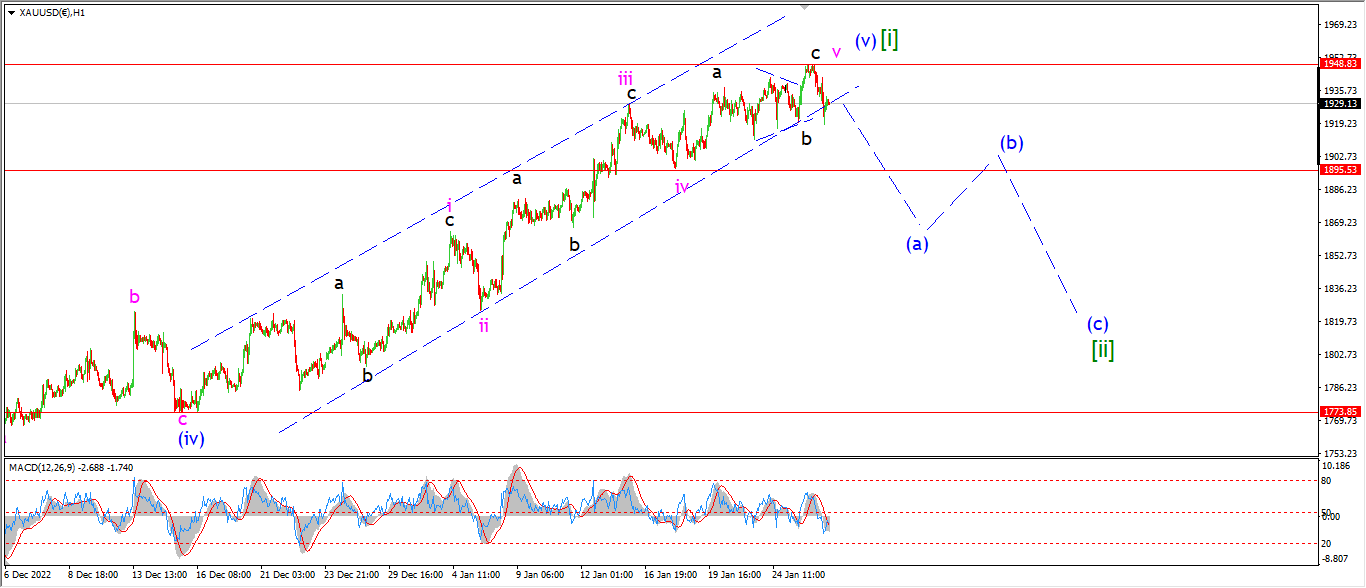1366x588 pixels.
Task: Click the magenta iii wave label
Action: (x=624, y=78)
